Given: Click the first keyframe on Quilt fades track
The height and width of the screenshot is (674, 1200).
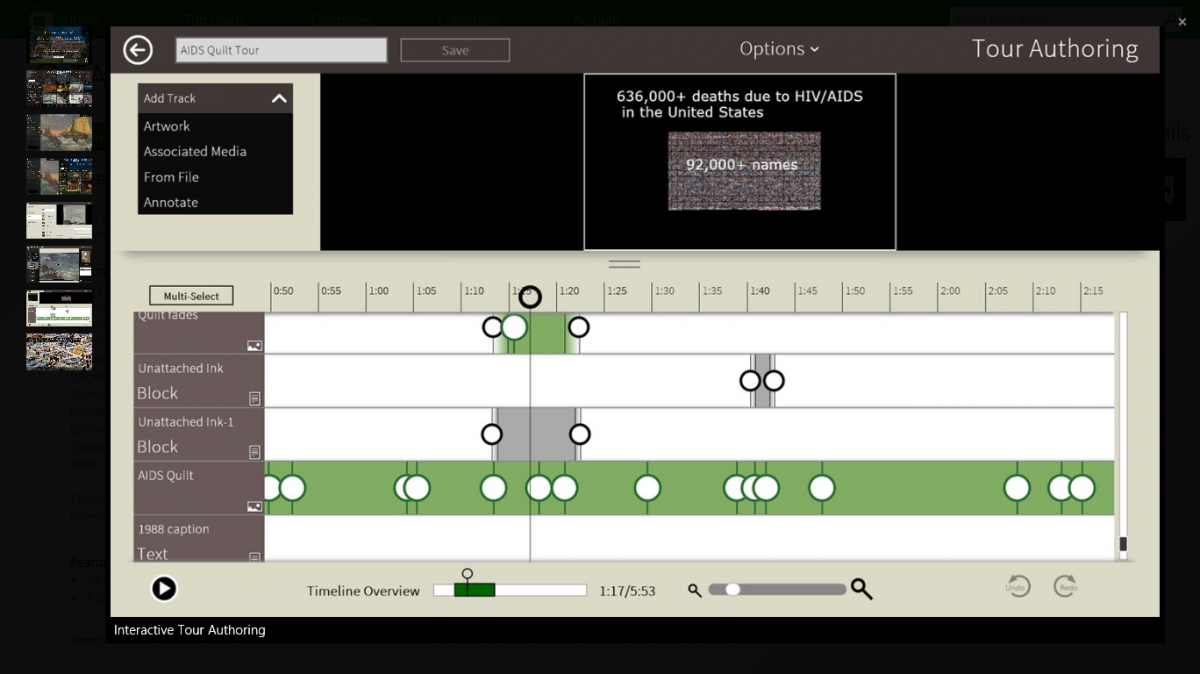Looking at the screenshot, I should click(x=492, y=327).
